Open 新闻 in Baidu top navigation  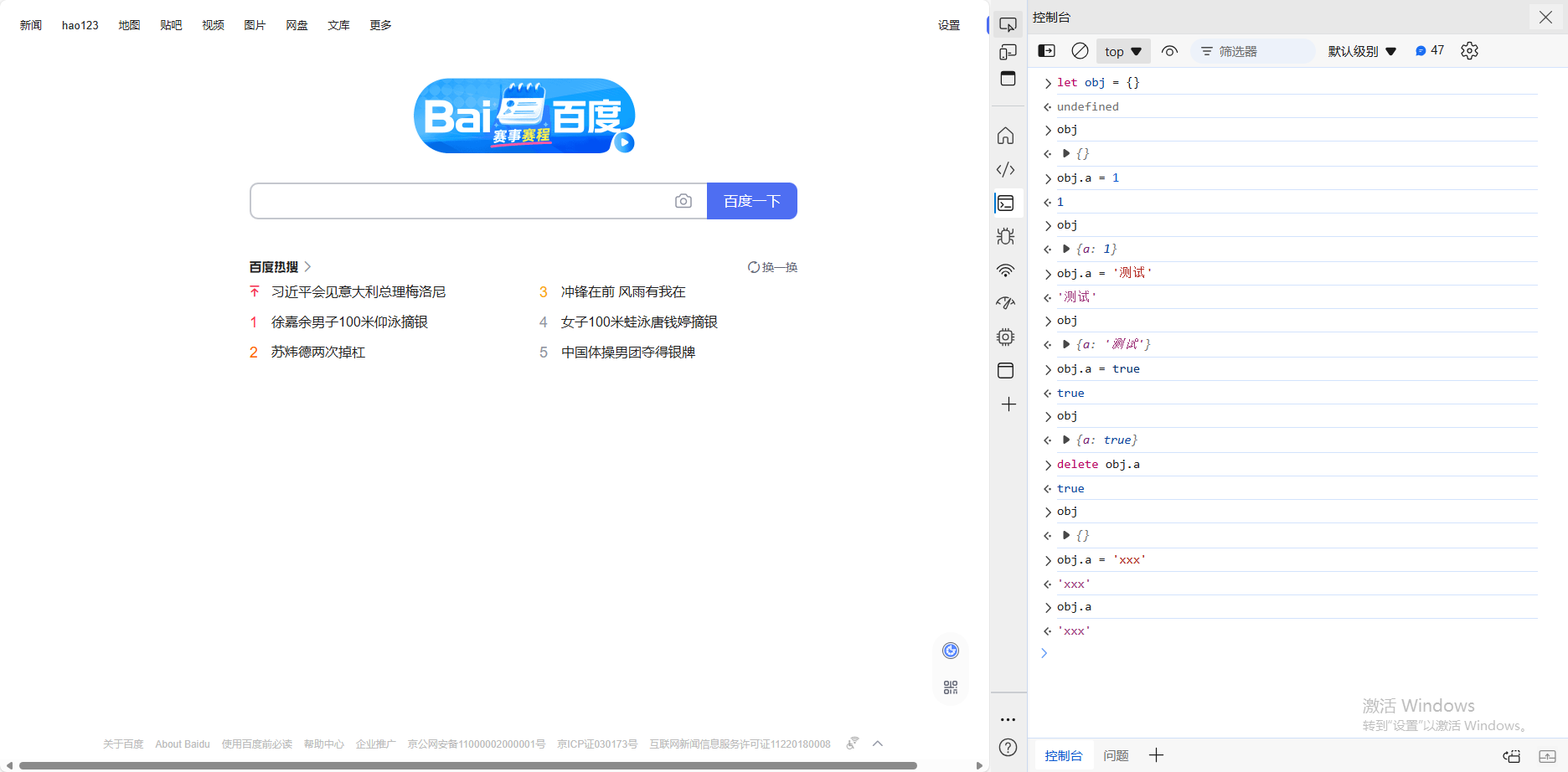point(31,25)
